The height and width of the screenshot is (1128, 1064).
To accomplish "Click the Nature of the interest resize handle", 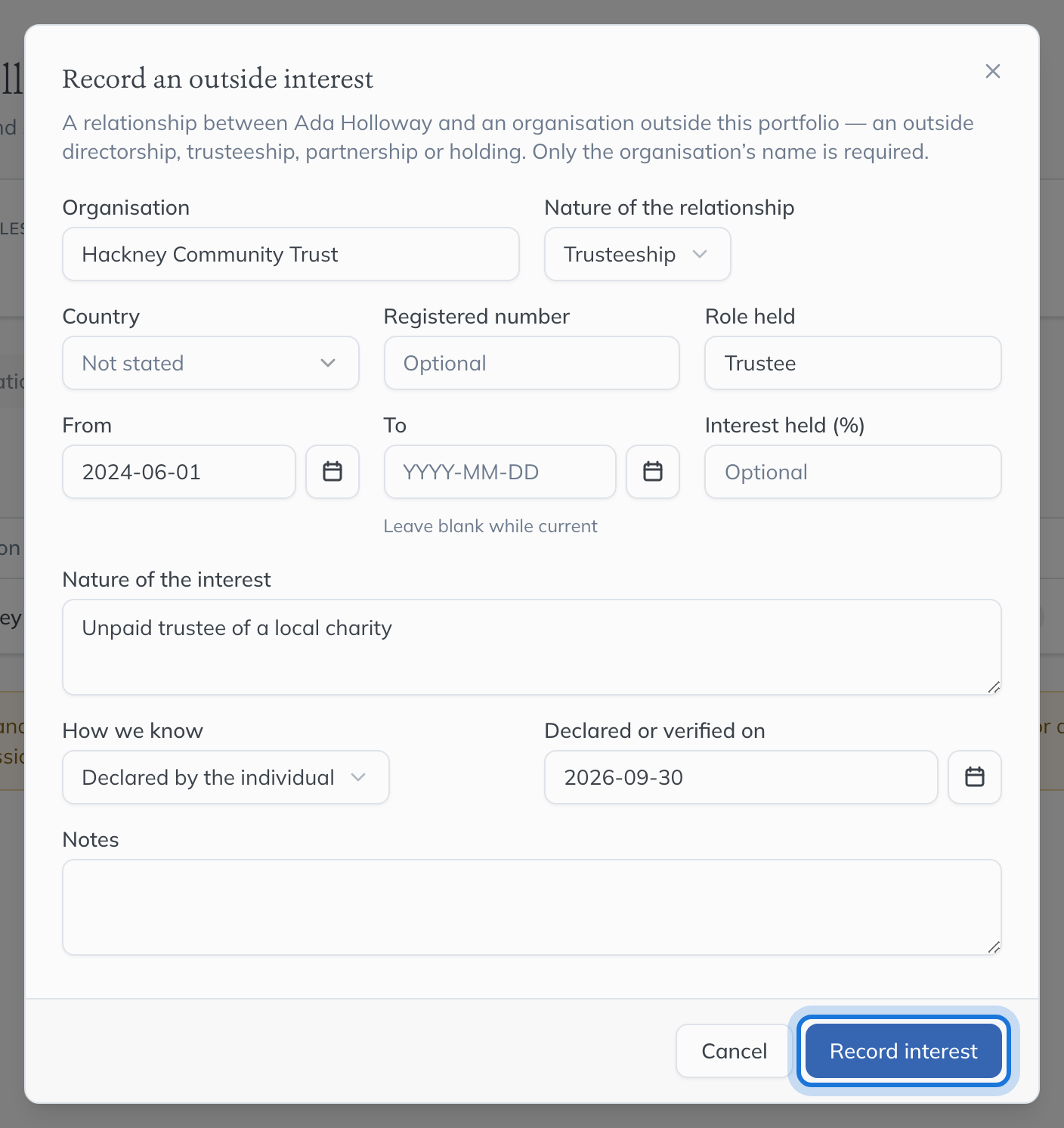I will 994,687.
